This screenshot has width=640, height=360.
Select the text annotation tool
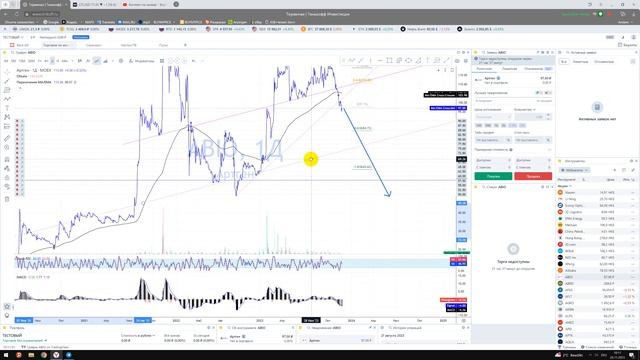[7, 108]
